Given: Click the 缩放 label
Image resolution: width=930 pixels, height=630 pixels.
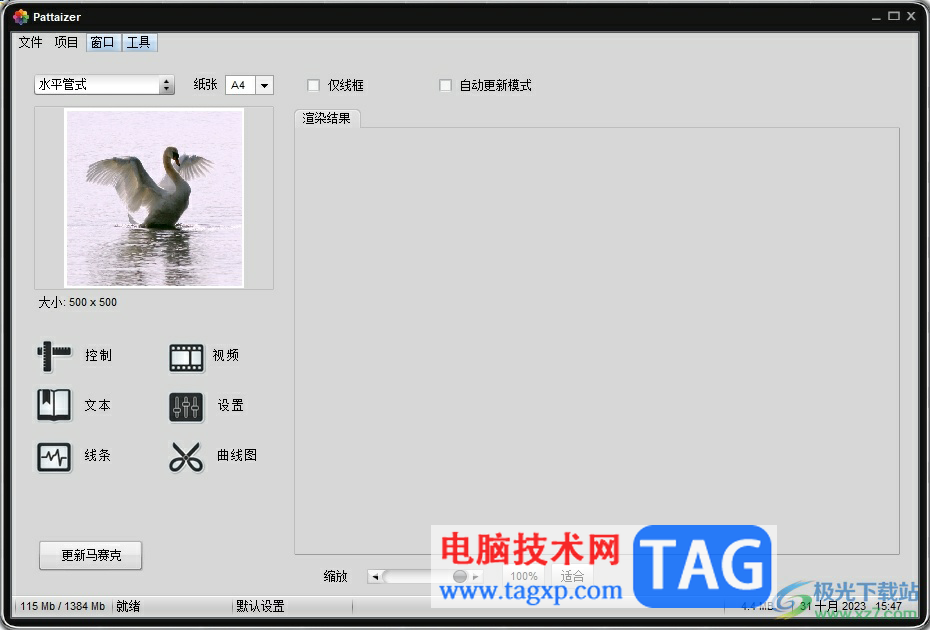Looking at the screenshot, I should (335, 576).
